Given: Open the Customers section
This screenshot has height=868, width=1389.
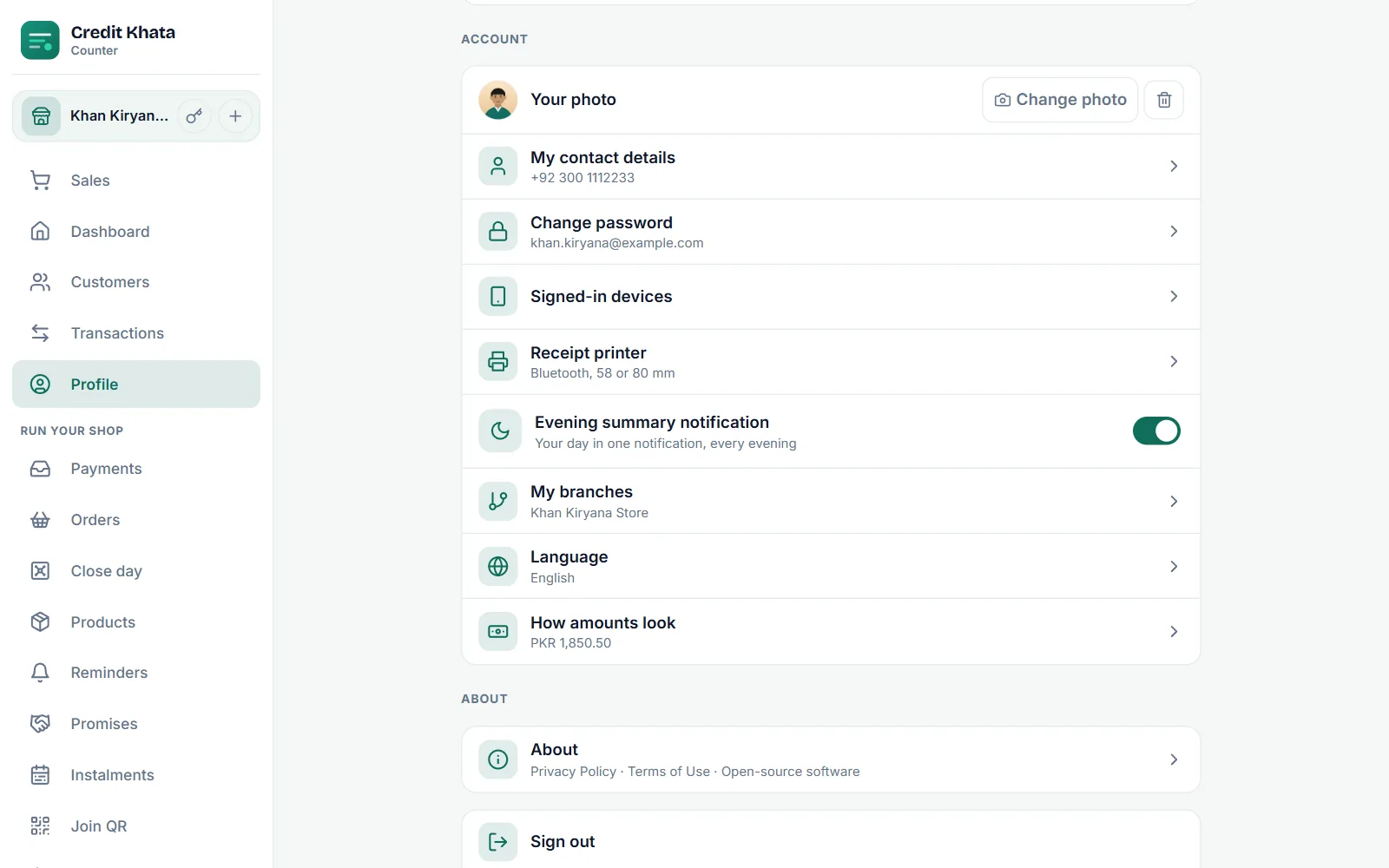Looking at the screenshot, I should [x=136, y=282].
